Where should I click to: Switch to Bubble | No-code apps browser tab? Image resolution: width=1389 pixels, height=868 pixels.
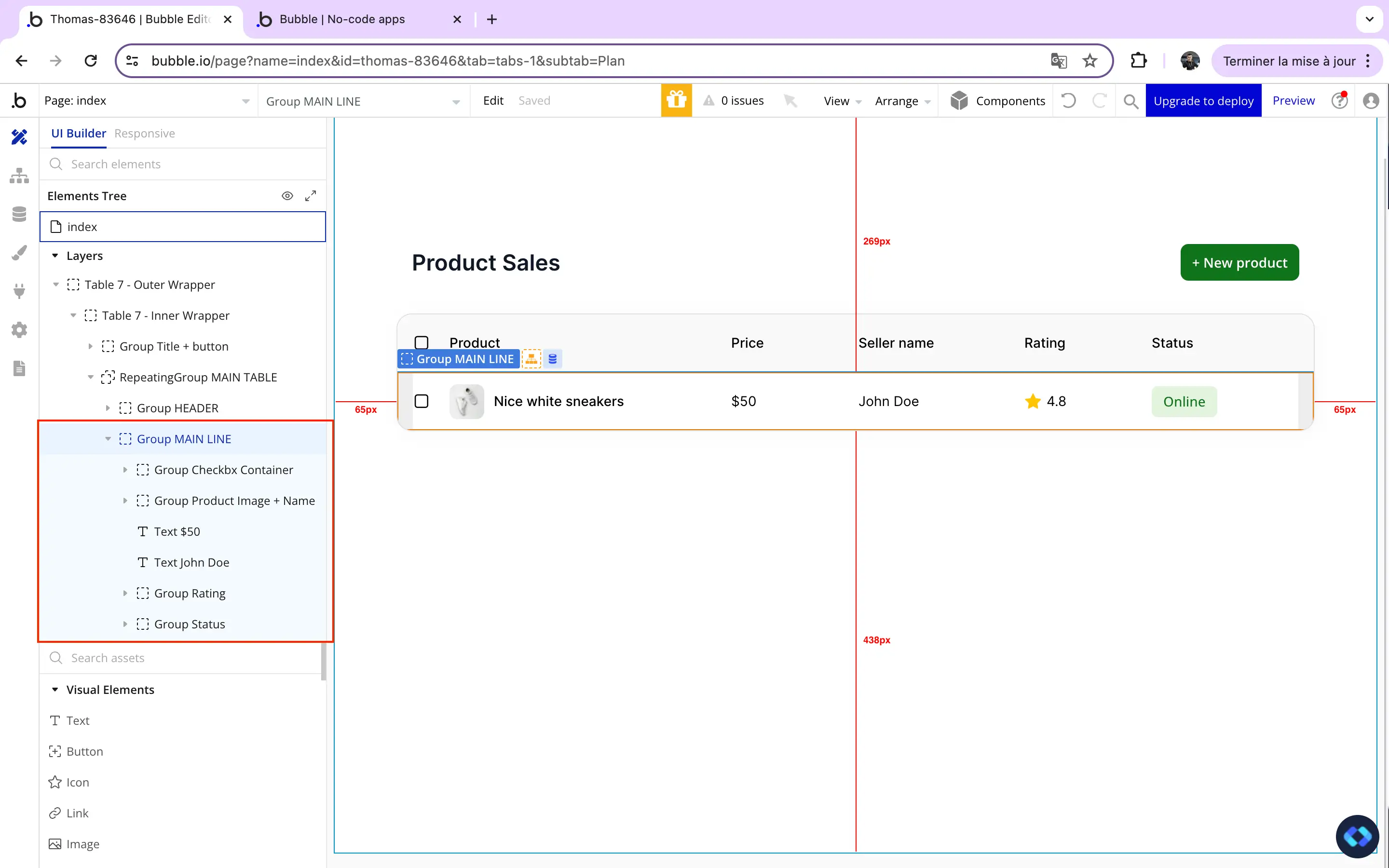359,19
